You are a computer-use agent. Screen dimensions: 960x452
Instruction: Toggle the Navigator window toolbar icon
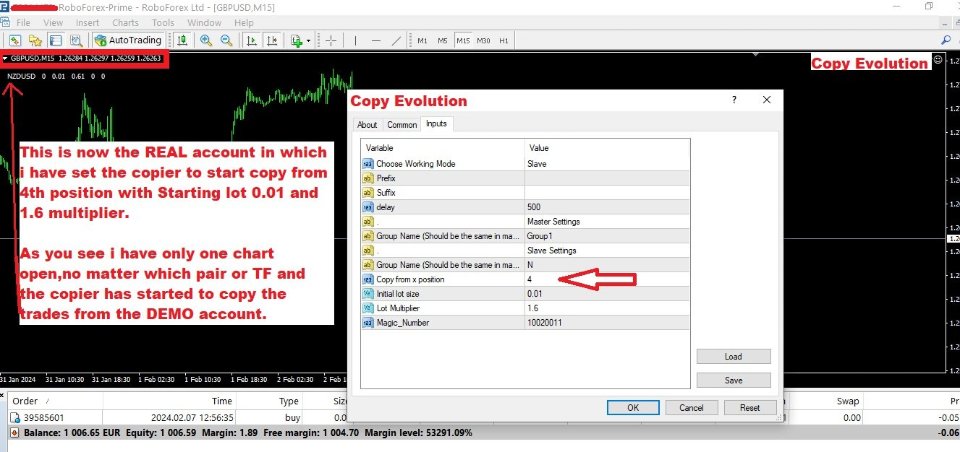tap(76, 40)
